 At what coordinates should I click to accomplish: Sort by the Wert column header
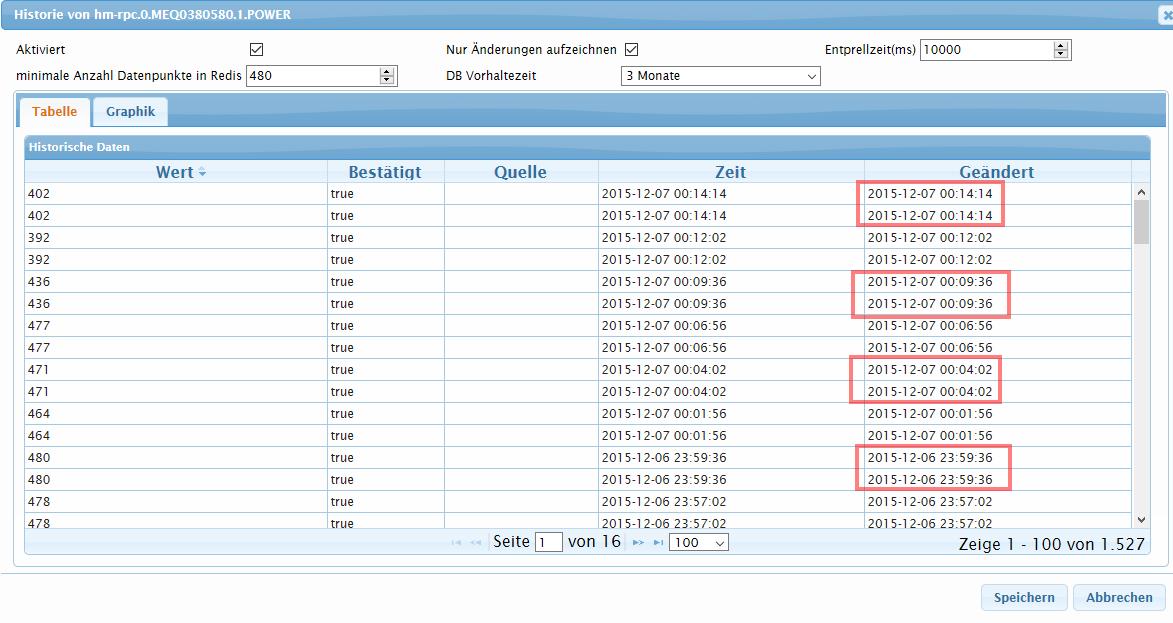coord(176,172)
